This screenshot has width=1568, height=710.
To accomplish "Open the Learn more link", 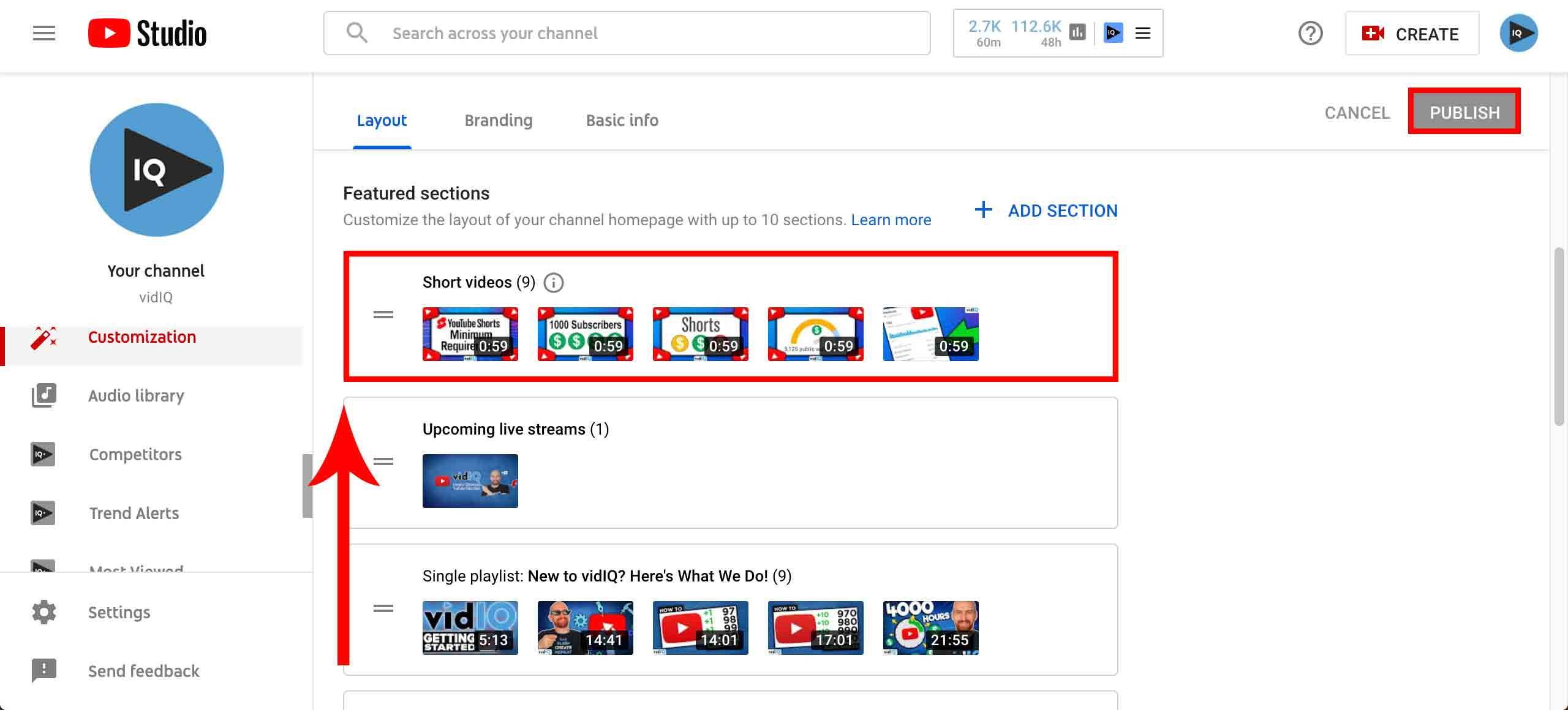I will point(891,220).
